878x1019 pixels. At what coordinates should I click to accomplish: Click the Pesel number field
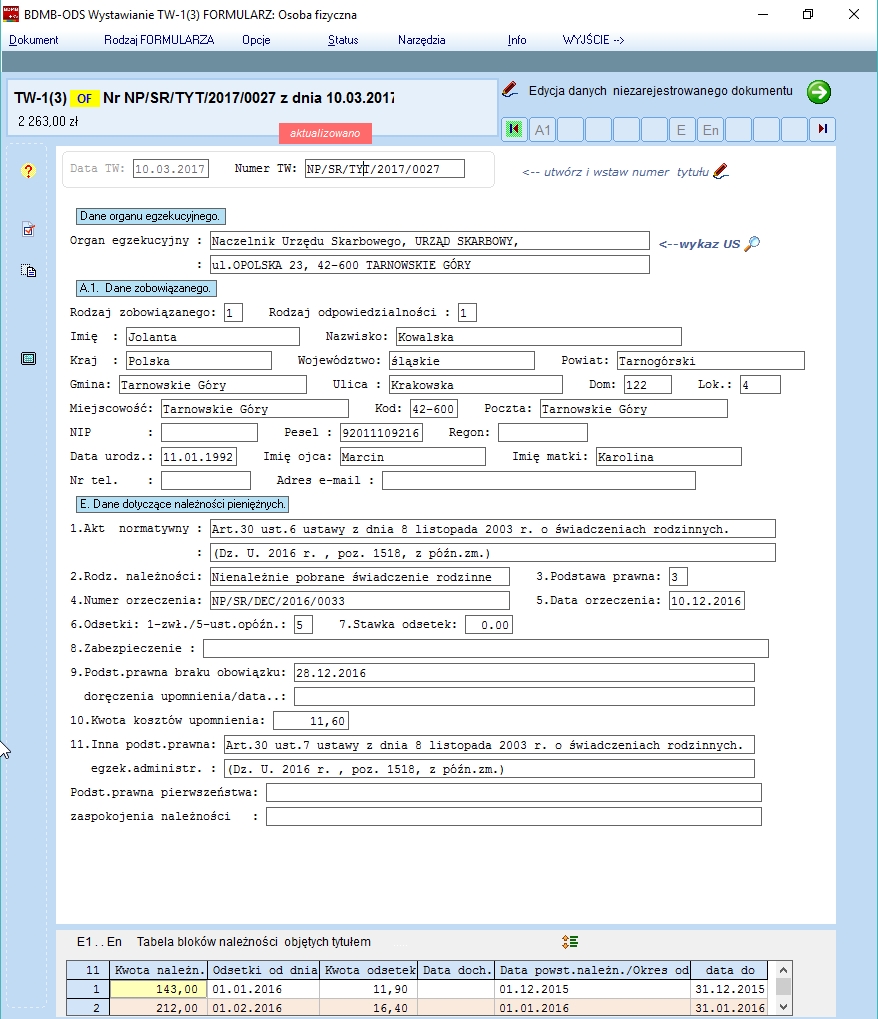click(381, 433)
